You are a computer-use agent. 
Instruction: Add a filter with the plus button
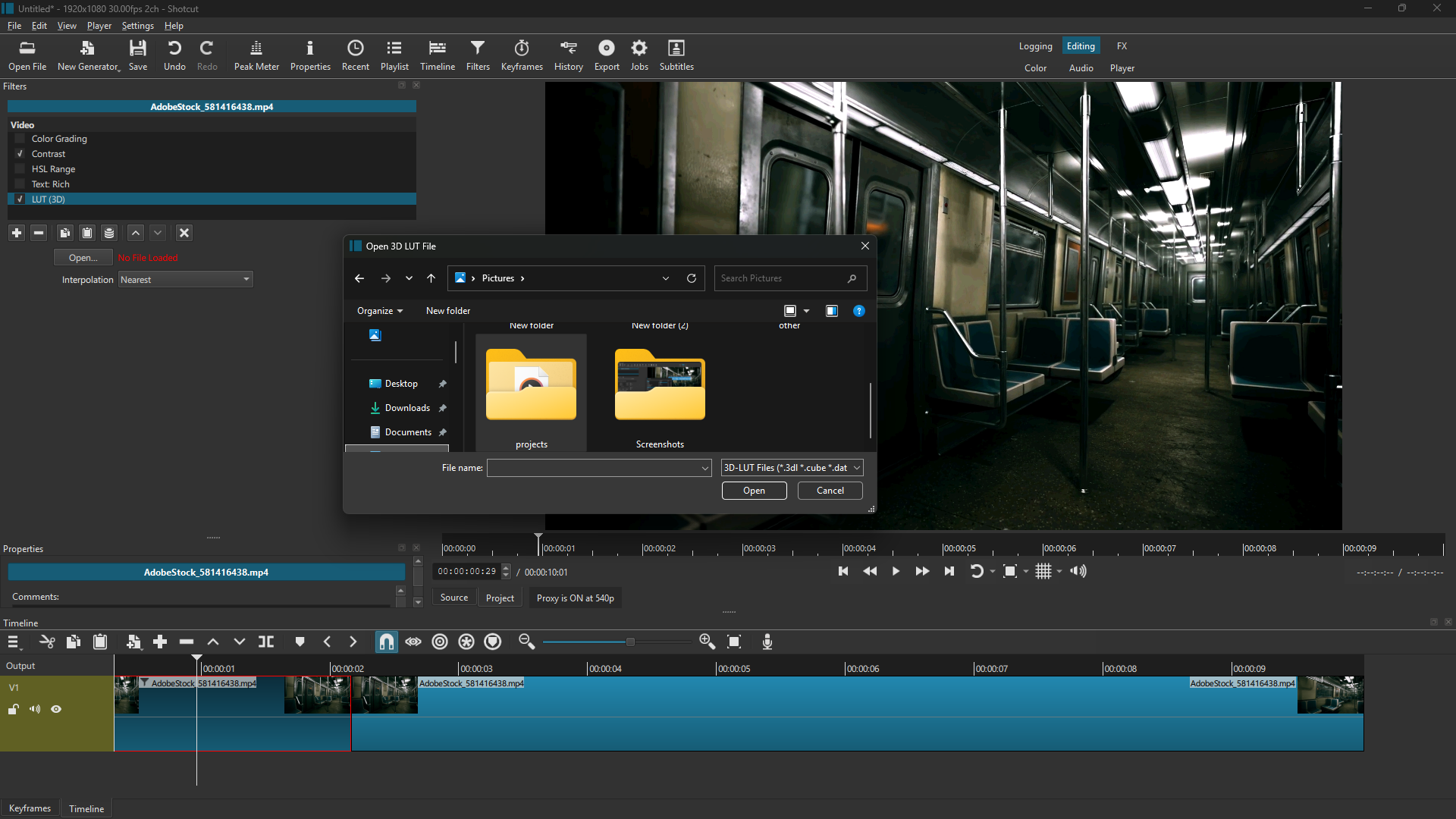pos(17,233)
